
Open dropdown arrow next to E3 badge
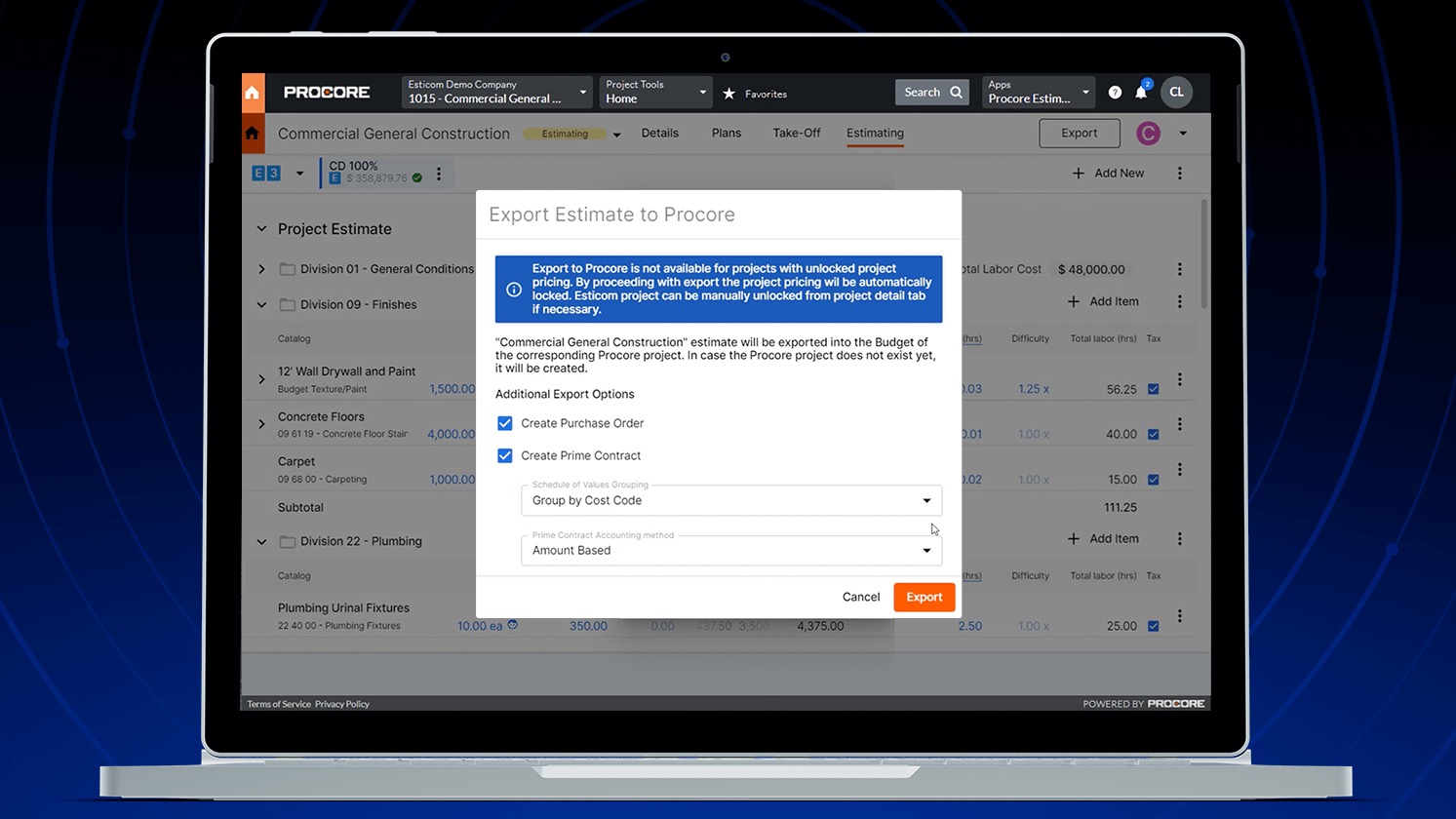click(x=299, y=174)
